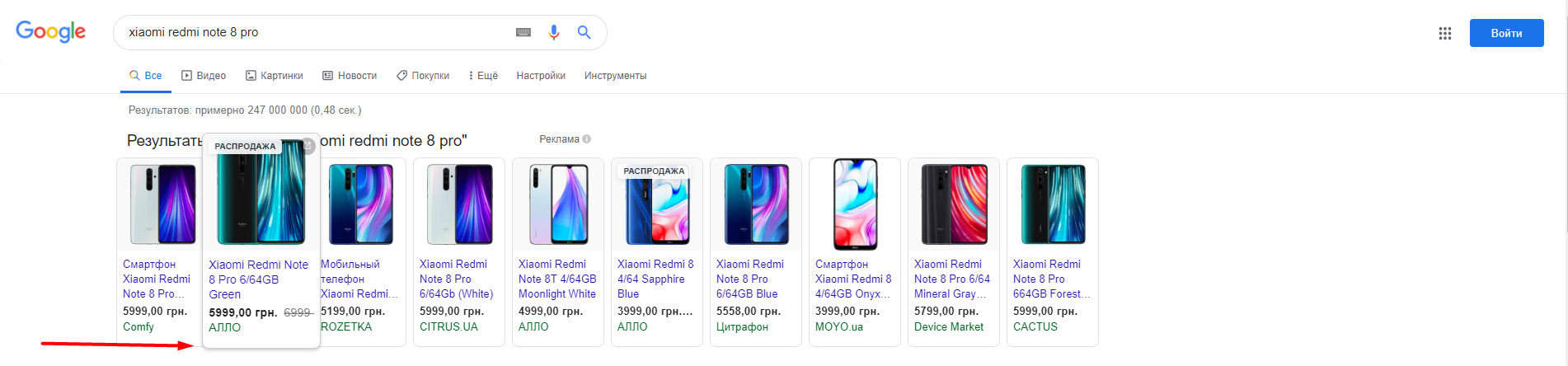The height and width of the screenshot is (366, 1568).
Task: Open the Настройки settings menu
Action: pyautogui.click(x=541, y=76)
